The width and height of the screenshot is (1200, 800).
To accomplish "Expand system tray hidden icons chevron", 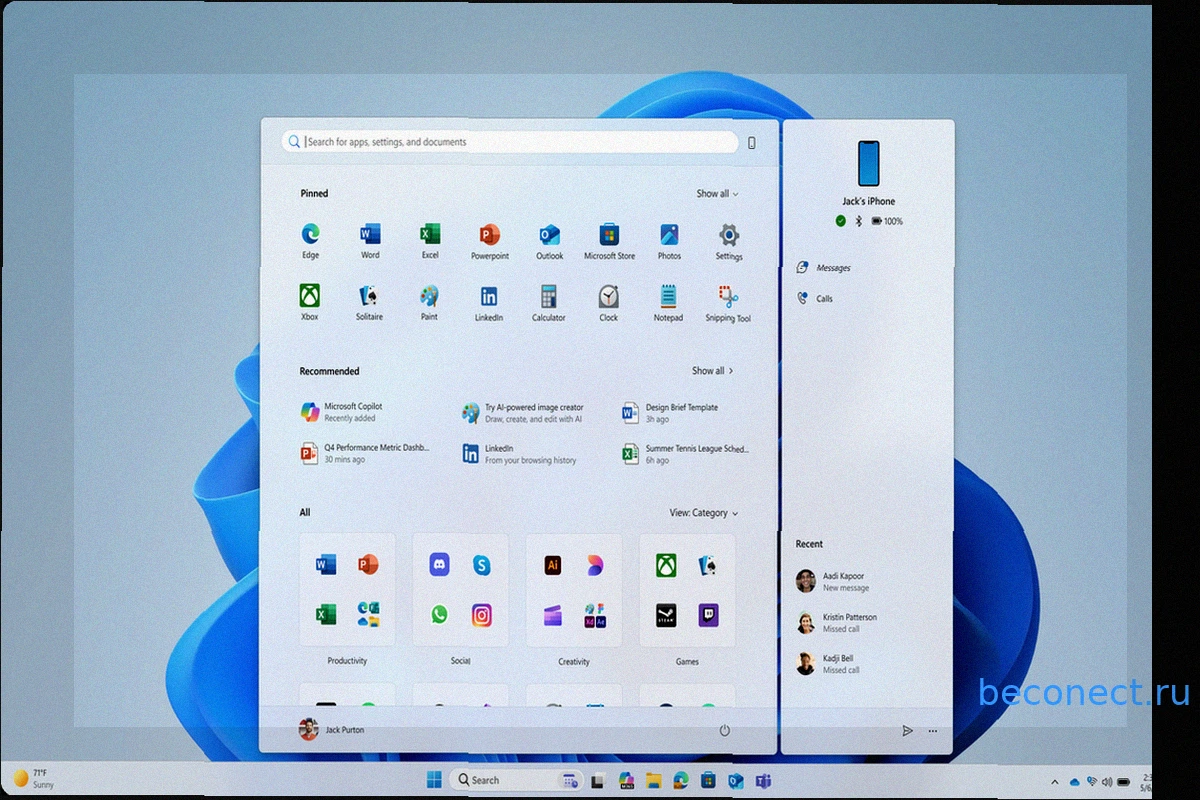I will click(1054, 781).
